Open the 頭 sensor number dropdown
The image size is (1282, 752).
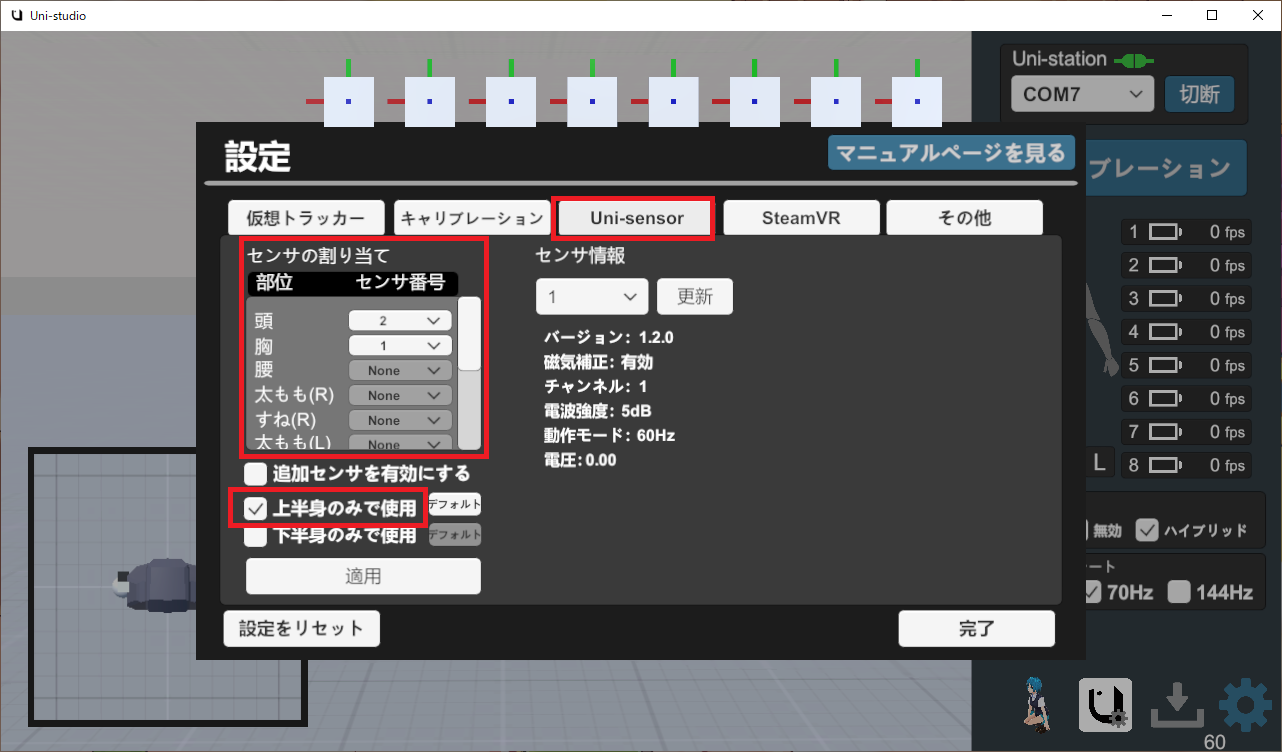coord(400,321)
